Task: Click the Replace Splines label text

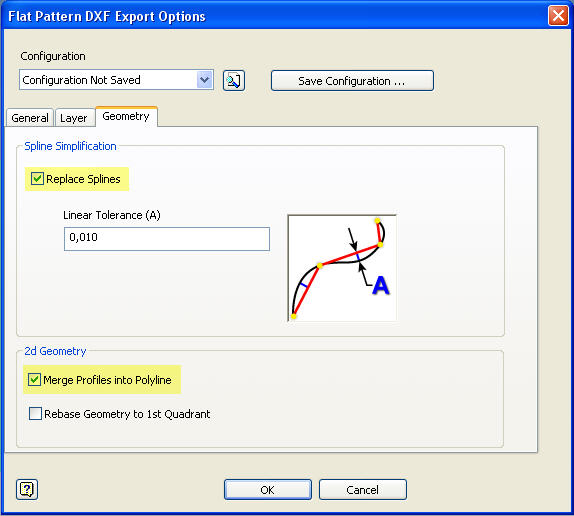Action: (83, 179)
